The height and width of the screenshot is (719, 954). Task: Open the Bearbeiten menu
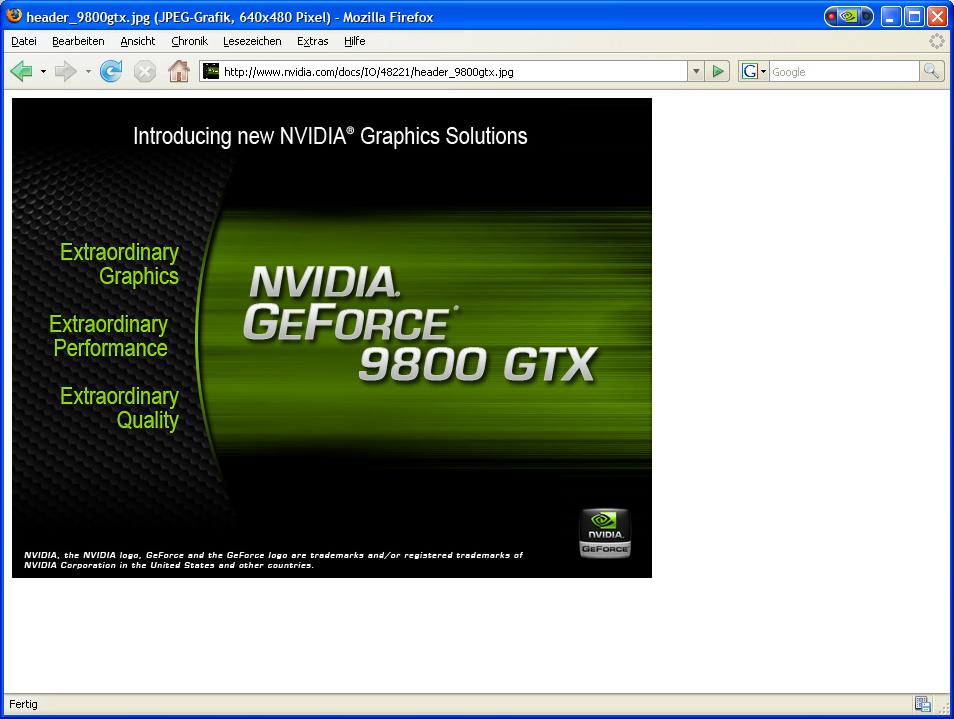point(78,41)
